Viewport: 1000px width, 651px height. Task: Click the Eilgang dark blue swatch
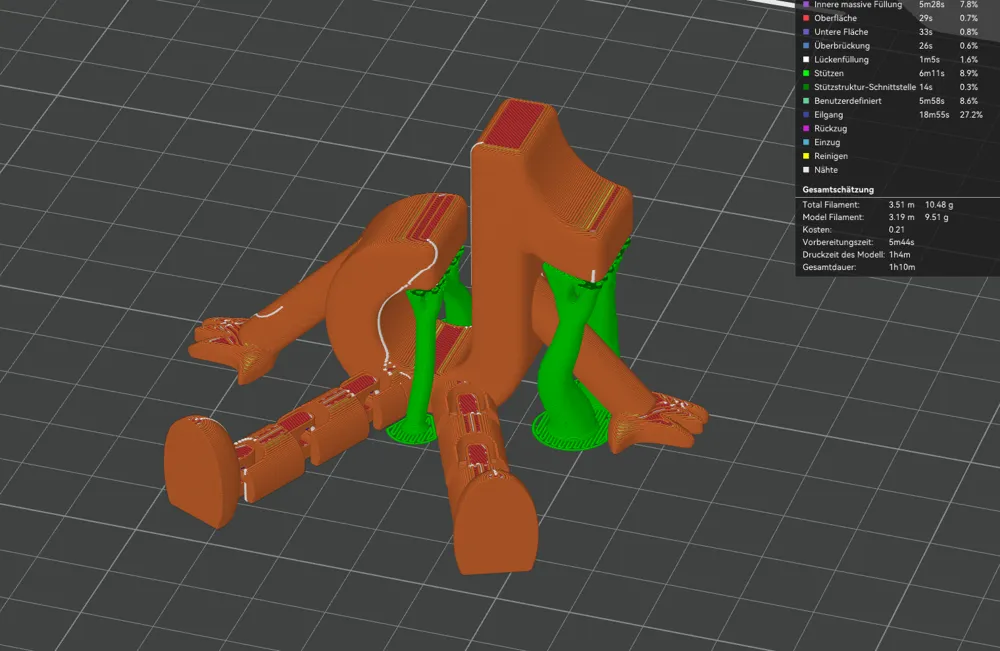[x=806, y=115]
